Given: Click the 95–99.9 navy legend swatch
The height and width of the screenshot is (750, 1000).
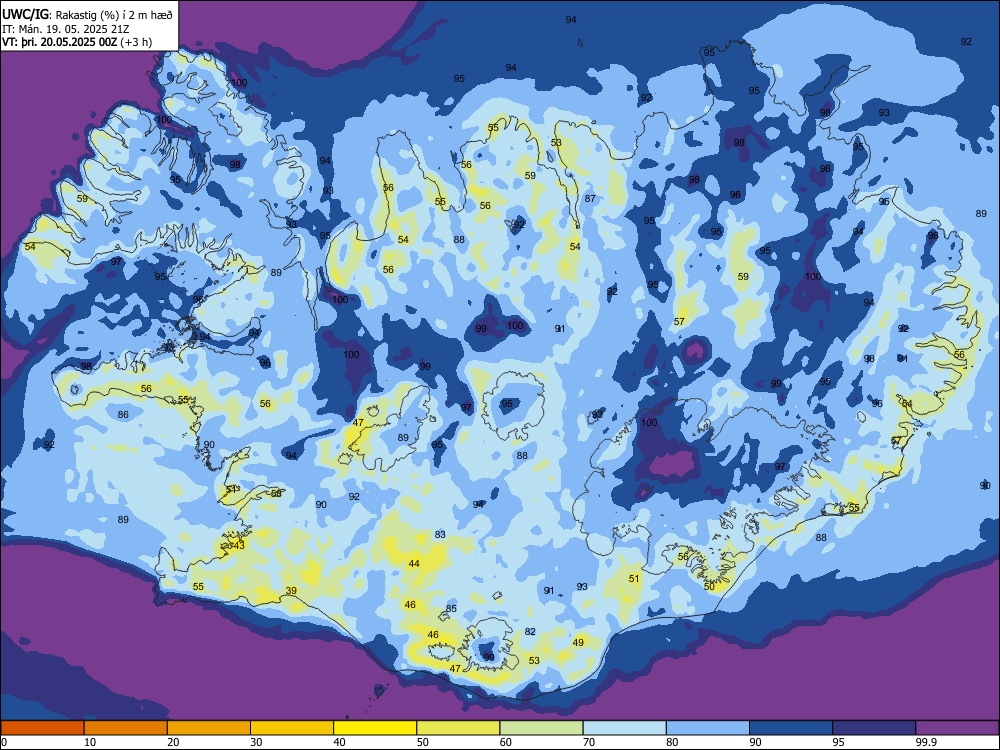Looking at the screenshot, I should click(x=874, y=728).
